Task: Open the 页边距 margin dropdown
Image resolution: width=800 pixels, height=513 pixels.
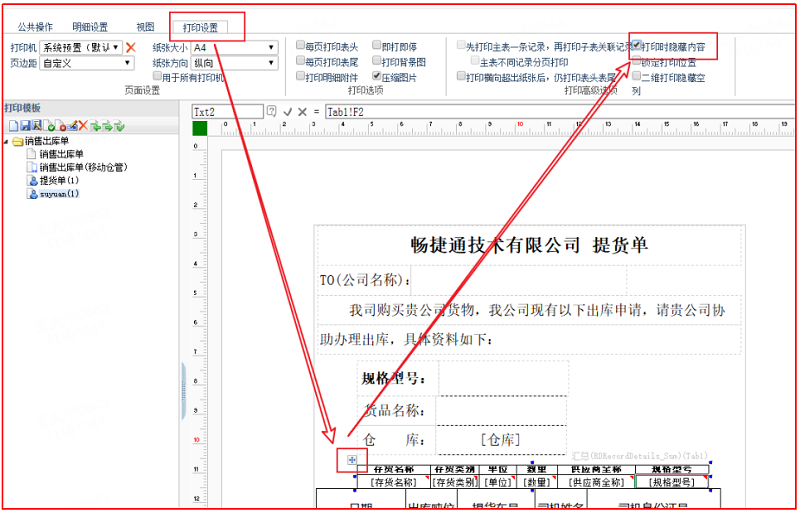Action: click(87, 63)
